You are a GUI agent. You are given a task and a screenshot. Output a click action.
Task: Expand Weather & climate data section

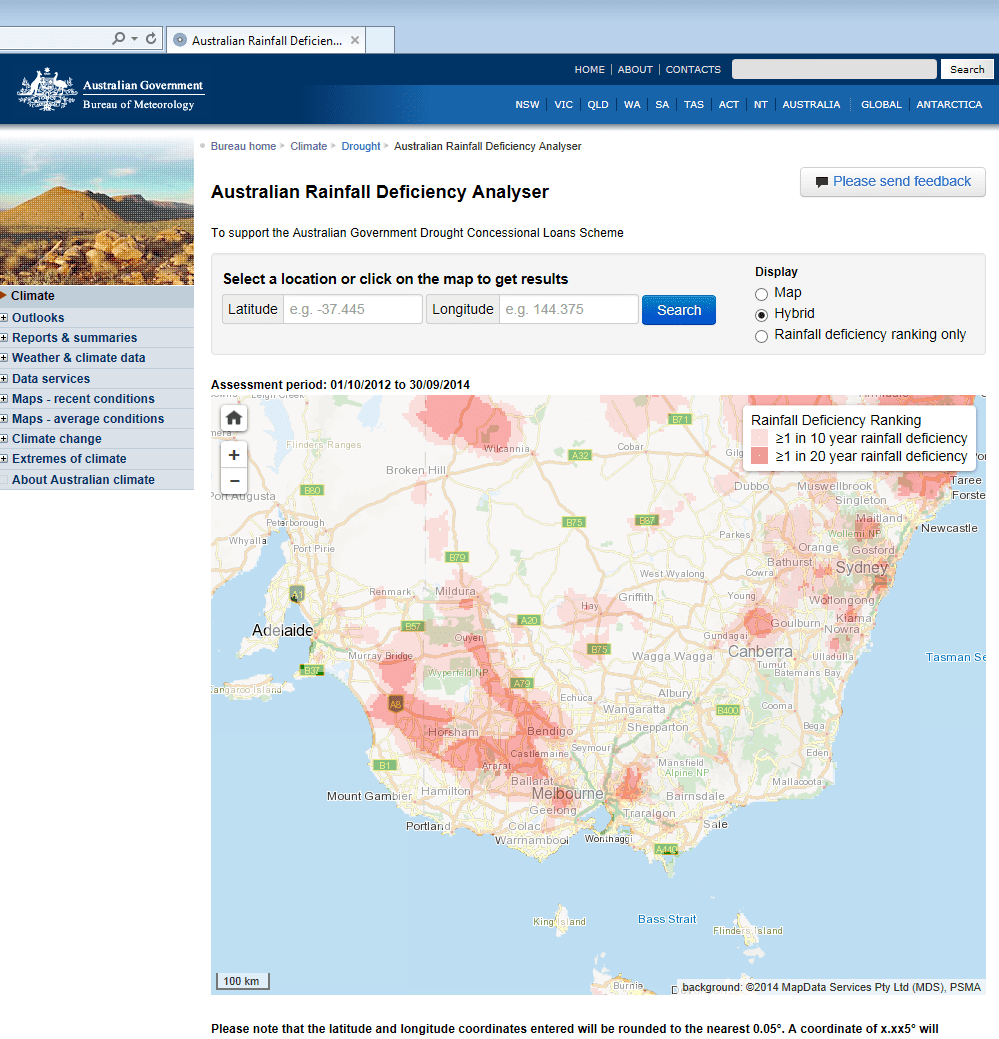4,358
